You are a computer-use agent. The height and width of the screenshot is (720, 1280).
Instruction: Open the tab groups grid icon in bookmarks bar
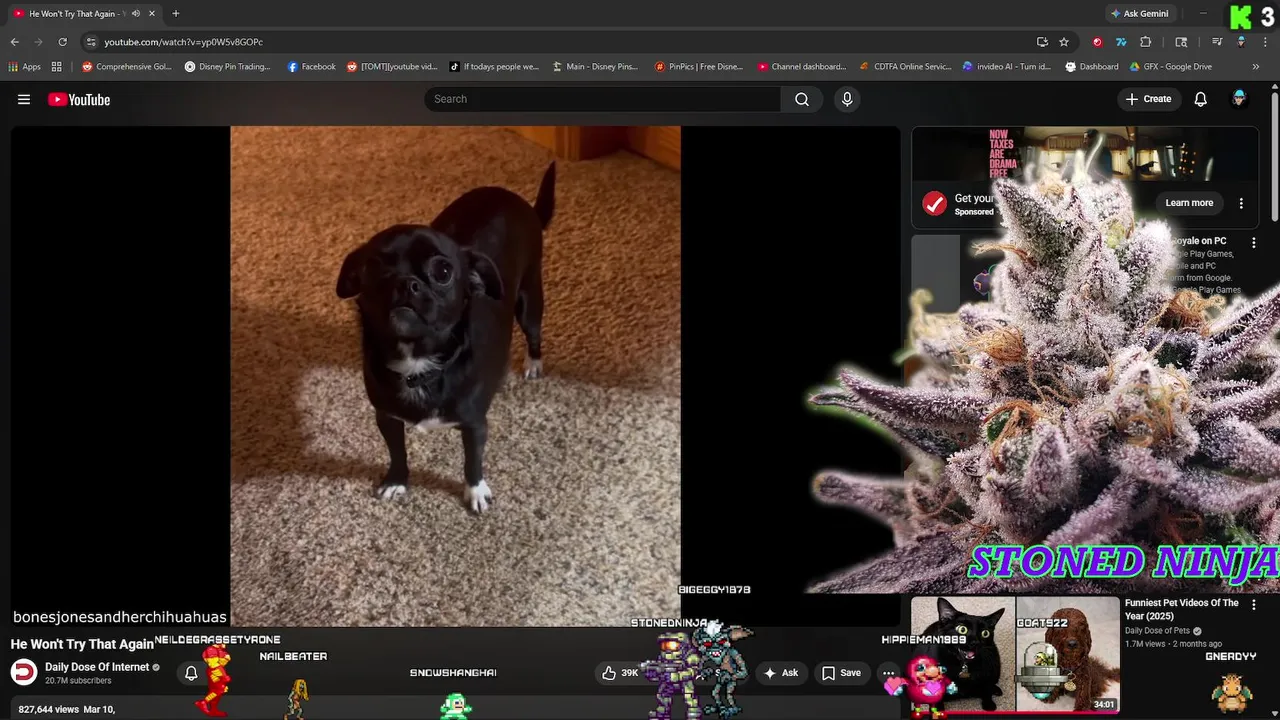tap(57, 67)
